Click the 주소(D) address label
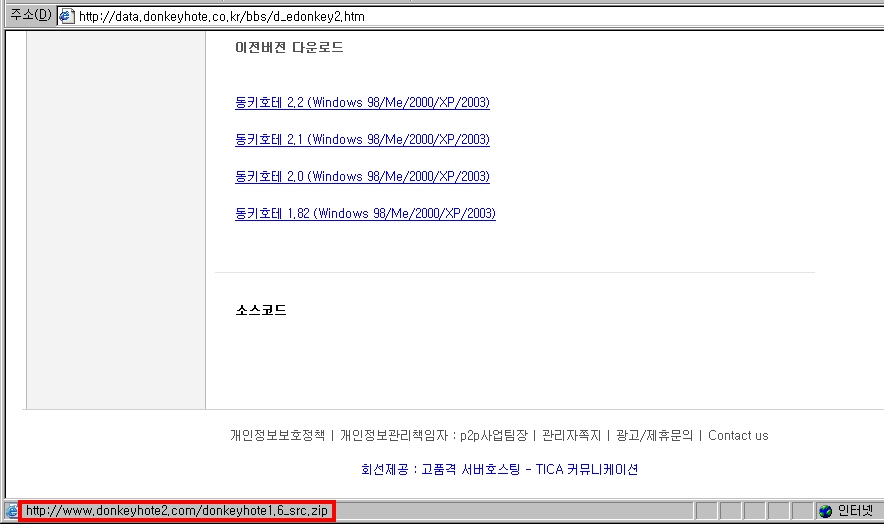The width and height of the screenshot is (884, 525). 29,15
